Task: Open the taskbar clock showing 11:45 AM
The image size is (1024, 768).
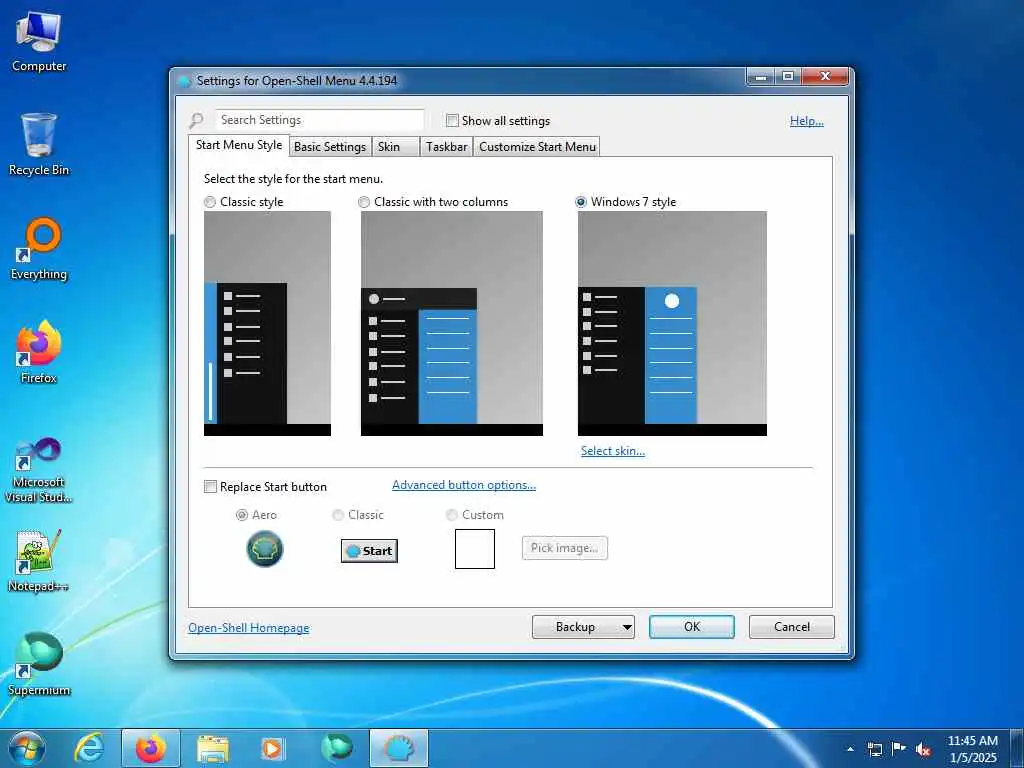Action: pos(972,749)
